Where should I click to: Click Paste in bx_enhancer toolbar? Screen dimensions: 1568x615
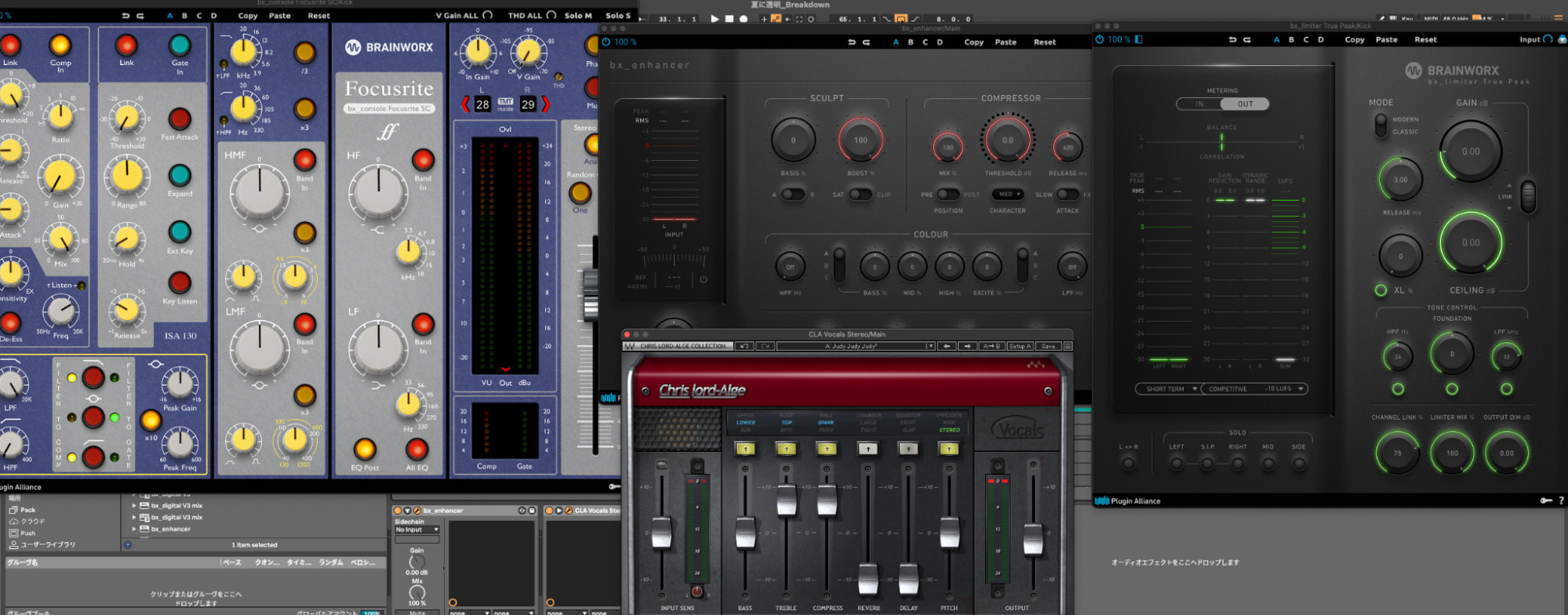click(1006, 42)
